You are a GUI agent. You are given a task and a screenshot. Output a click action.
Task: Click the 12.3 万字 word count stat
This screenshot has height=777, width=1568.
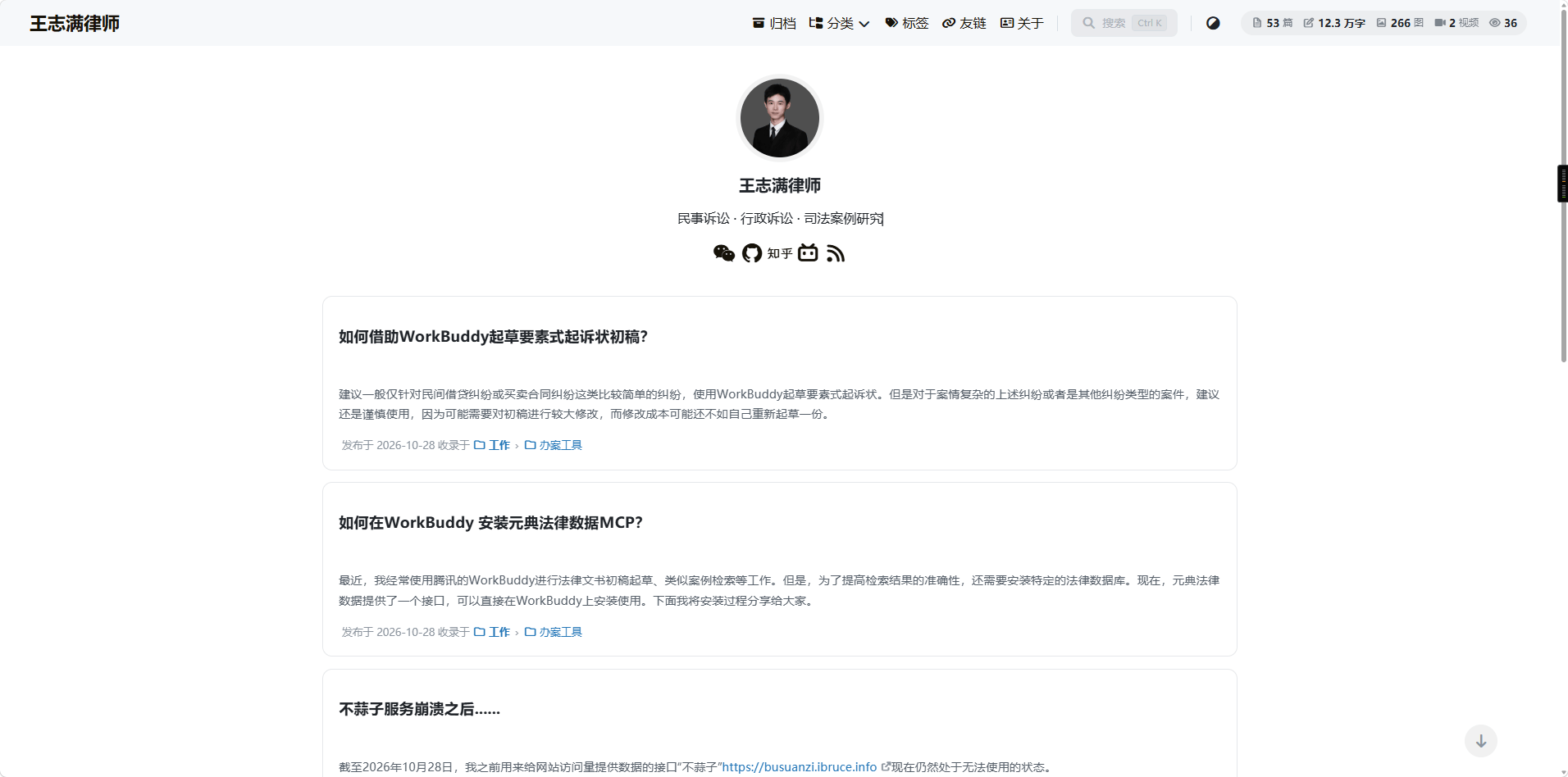pyautogui.click(x=1334, y=23)
